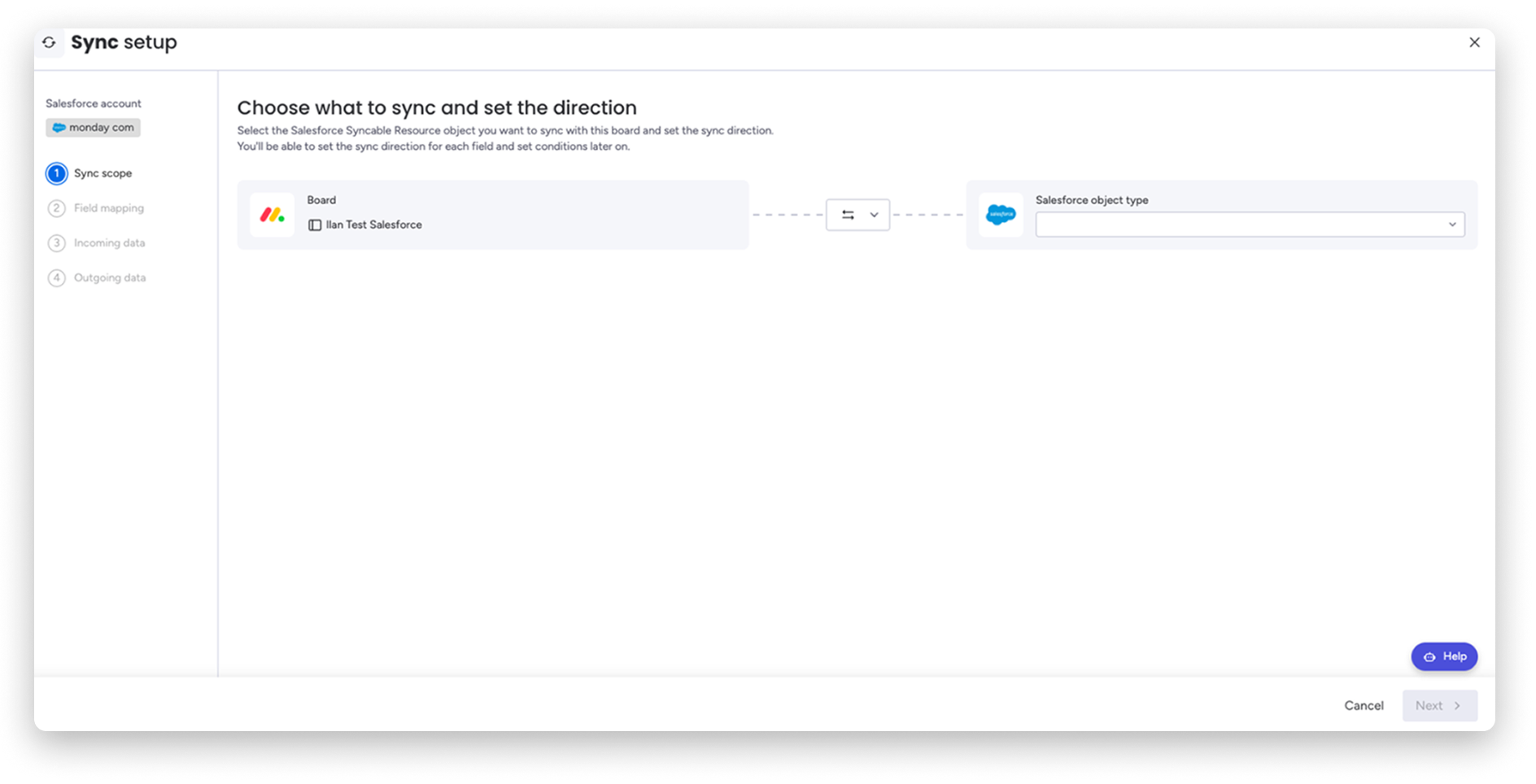Click the Salesforce cloud icon in account chip
Image resolution: width=1536 pixels, height=784 pixels.
[59, 128]
